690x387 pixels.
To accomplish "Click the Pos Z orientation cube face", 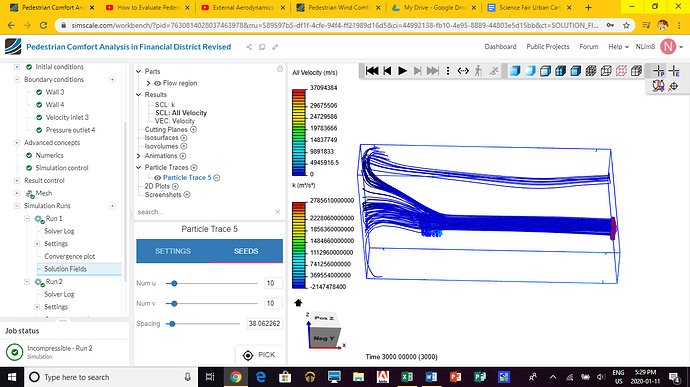I will tap(324, 318).
